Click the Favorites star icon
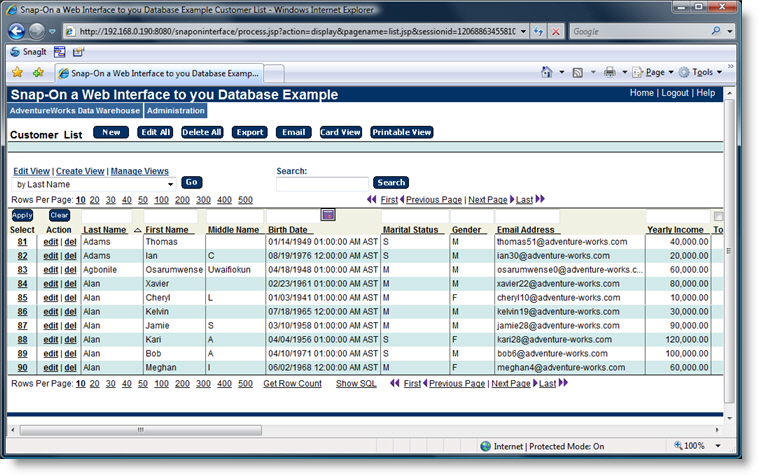The image size is (758, 475). [17, 72]
